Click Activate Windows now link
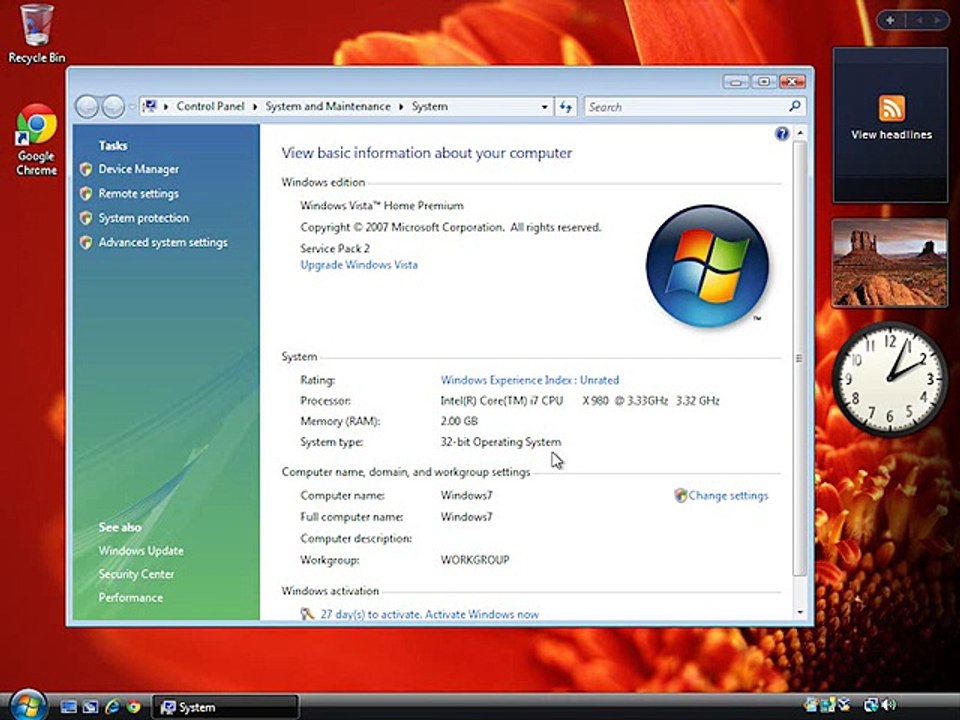 tap(482, 614)
